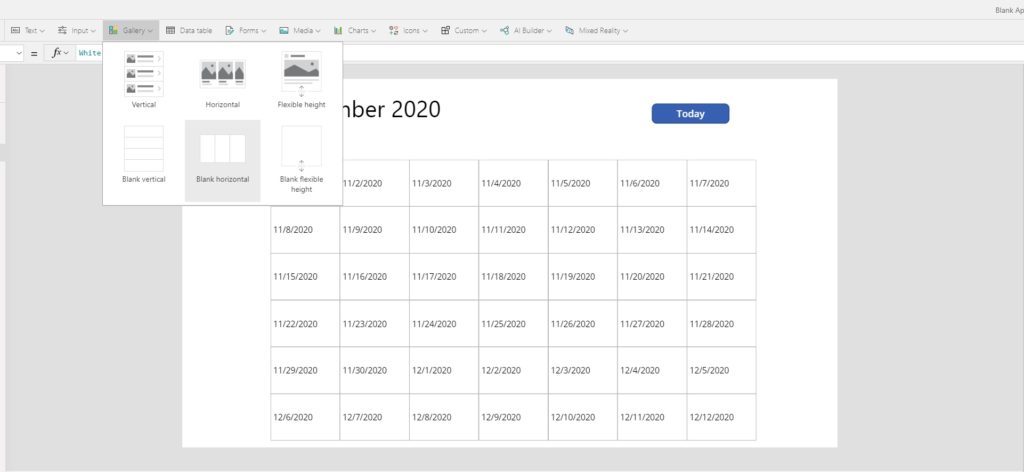
Task: Select the 12/6/2020 calendar cell
Action: [305, 417]
